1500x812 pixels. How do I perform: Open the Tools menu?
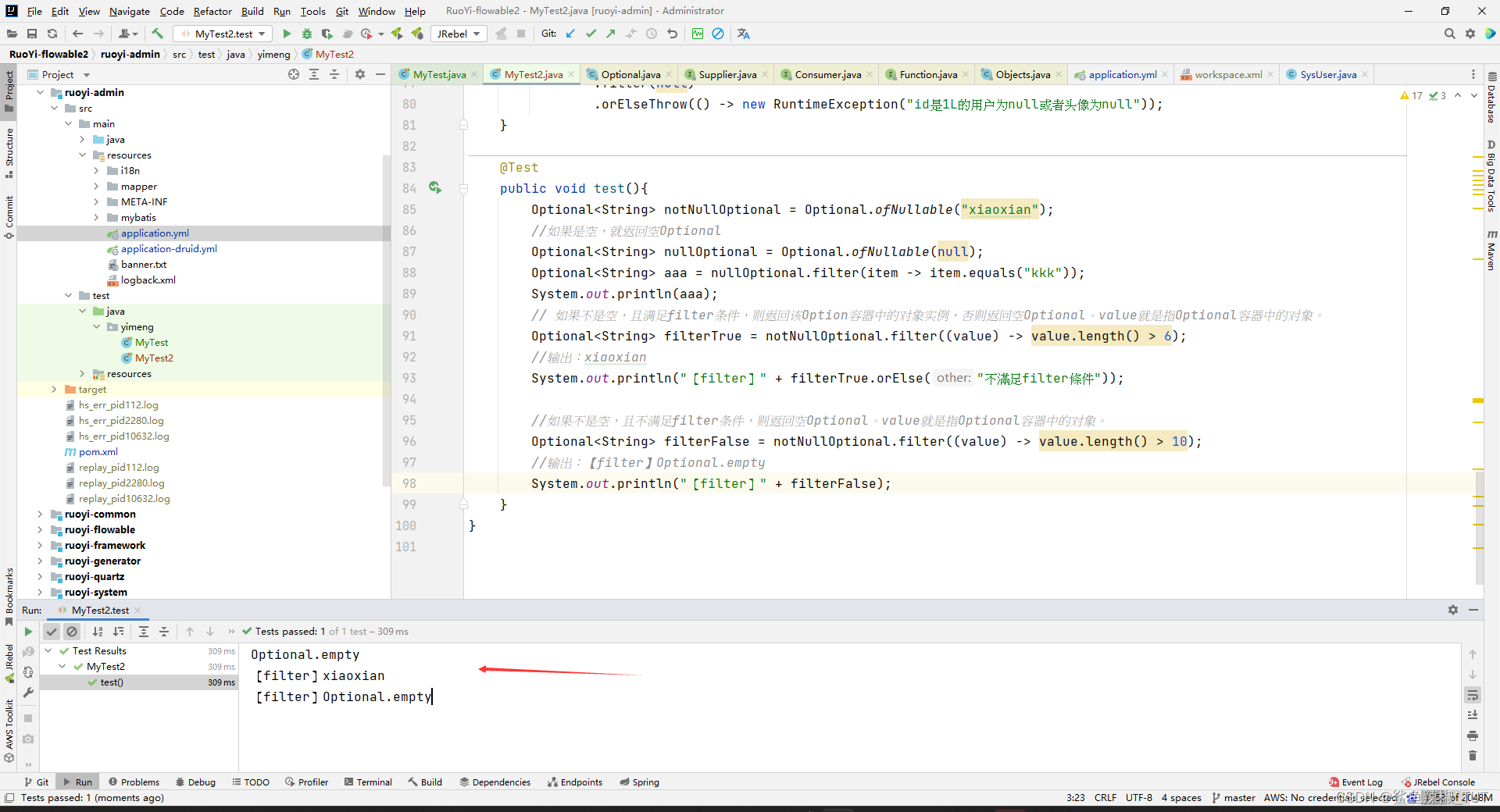tap(312, 11)
